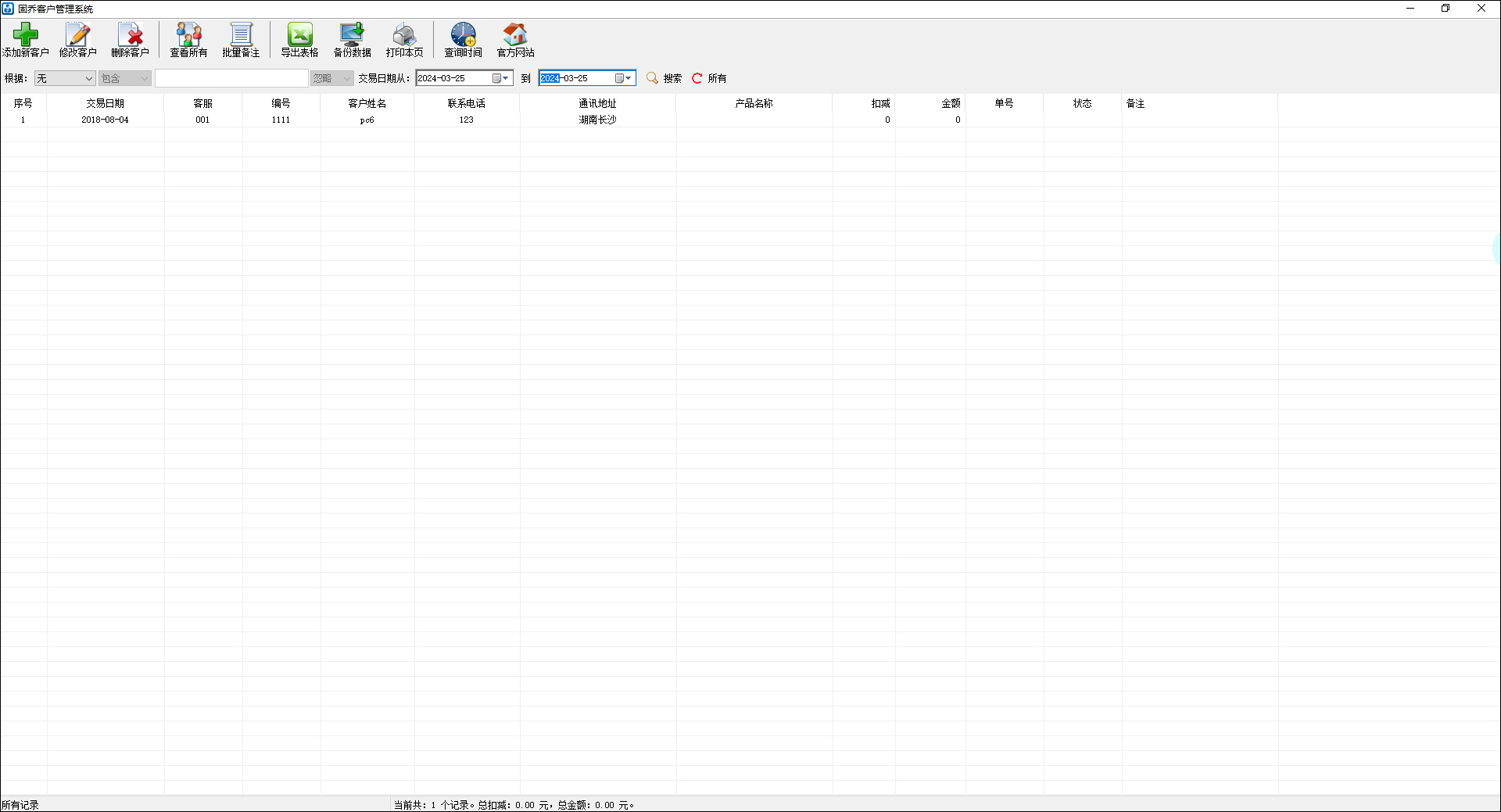Click the 当前共 record summary in status bar
Viewport: 1501px width, 812px height.
click(514, 805)
